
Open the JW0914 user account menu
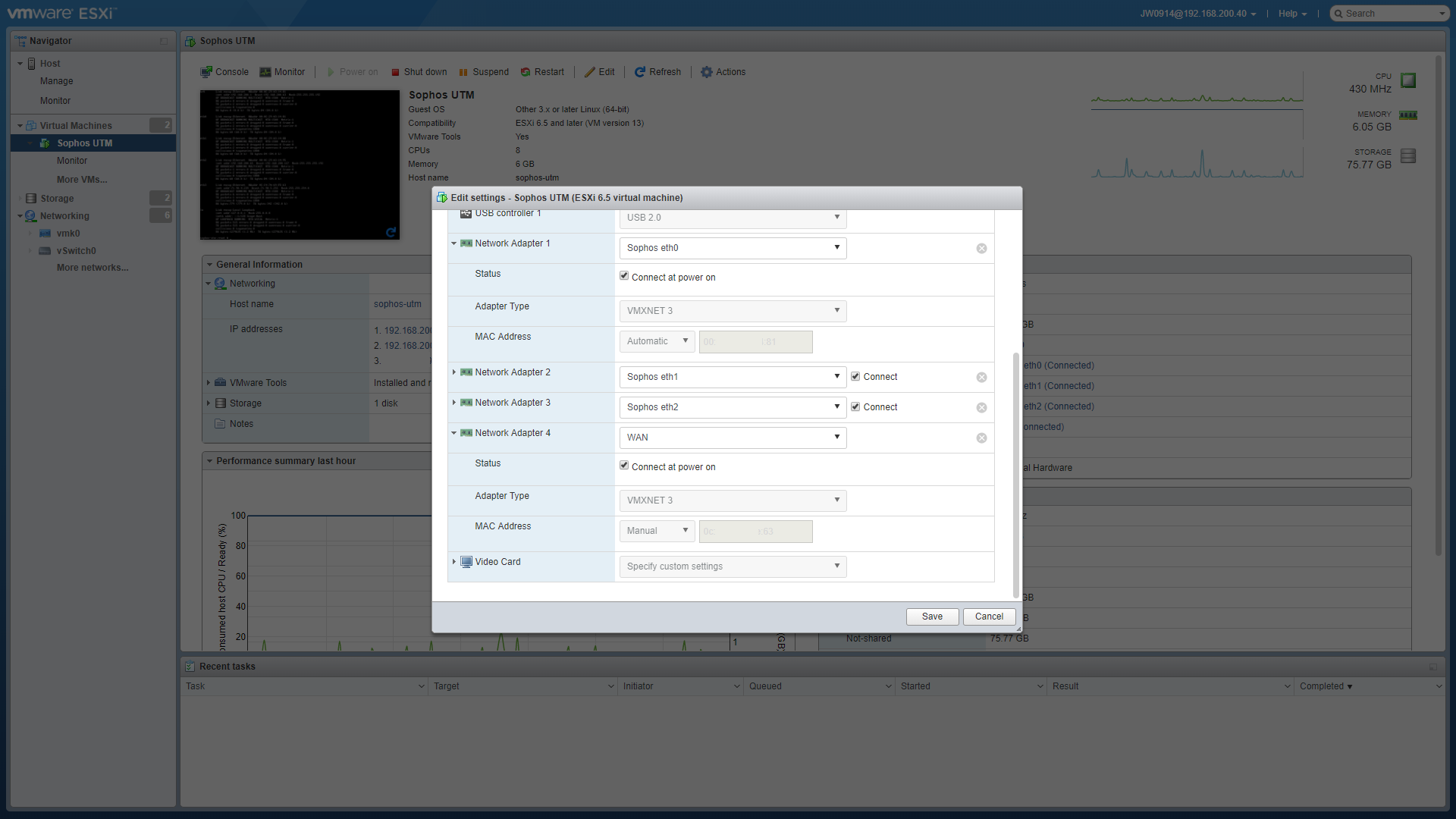tap(1197, 14)
